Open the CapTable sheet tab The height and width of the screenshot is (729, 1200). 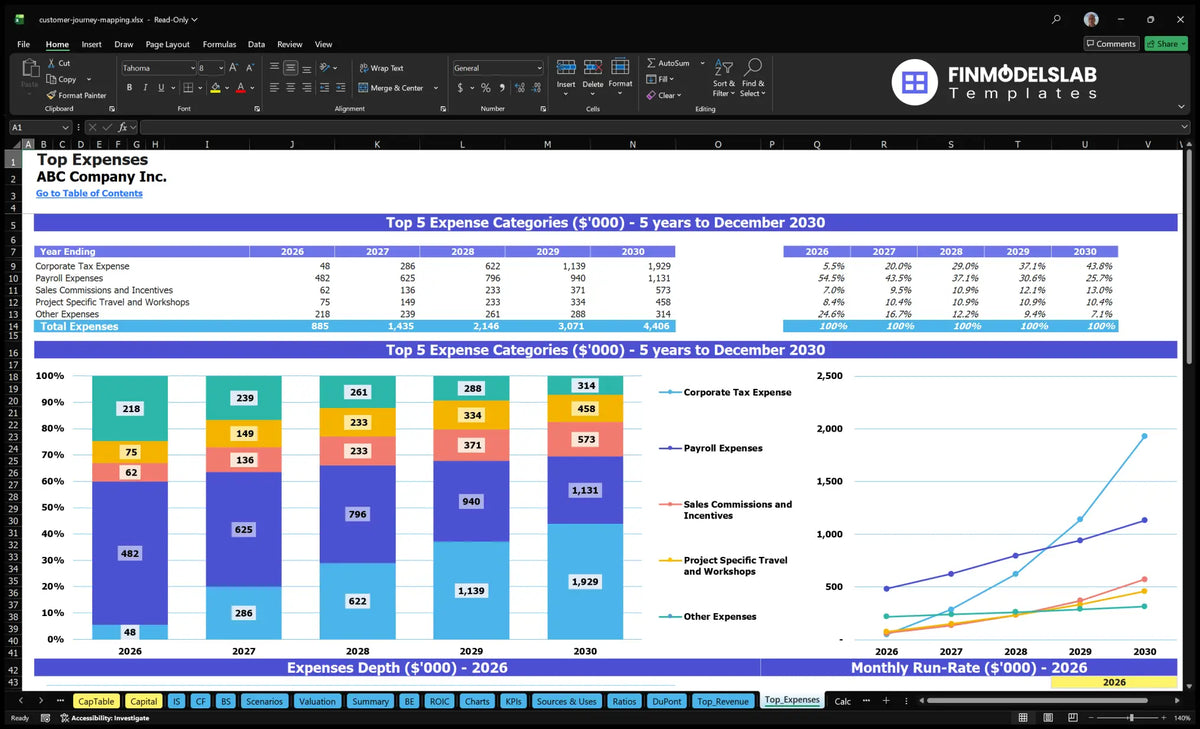[96, 701]
